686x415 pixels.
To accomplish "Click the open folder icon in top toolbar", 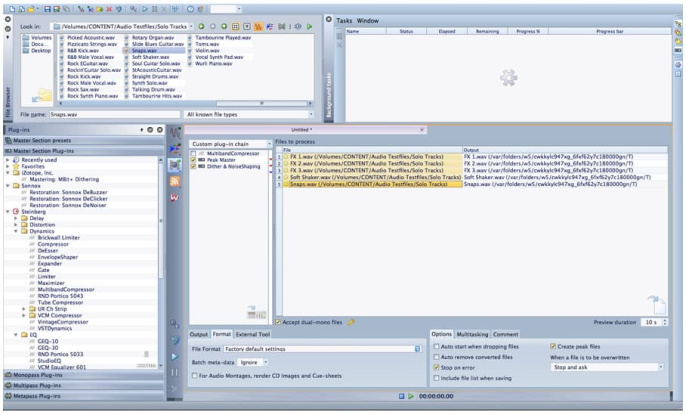I will (x=31, y=9).
